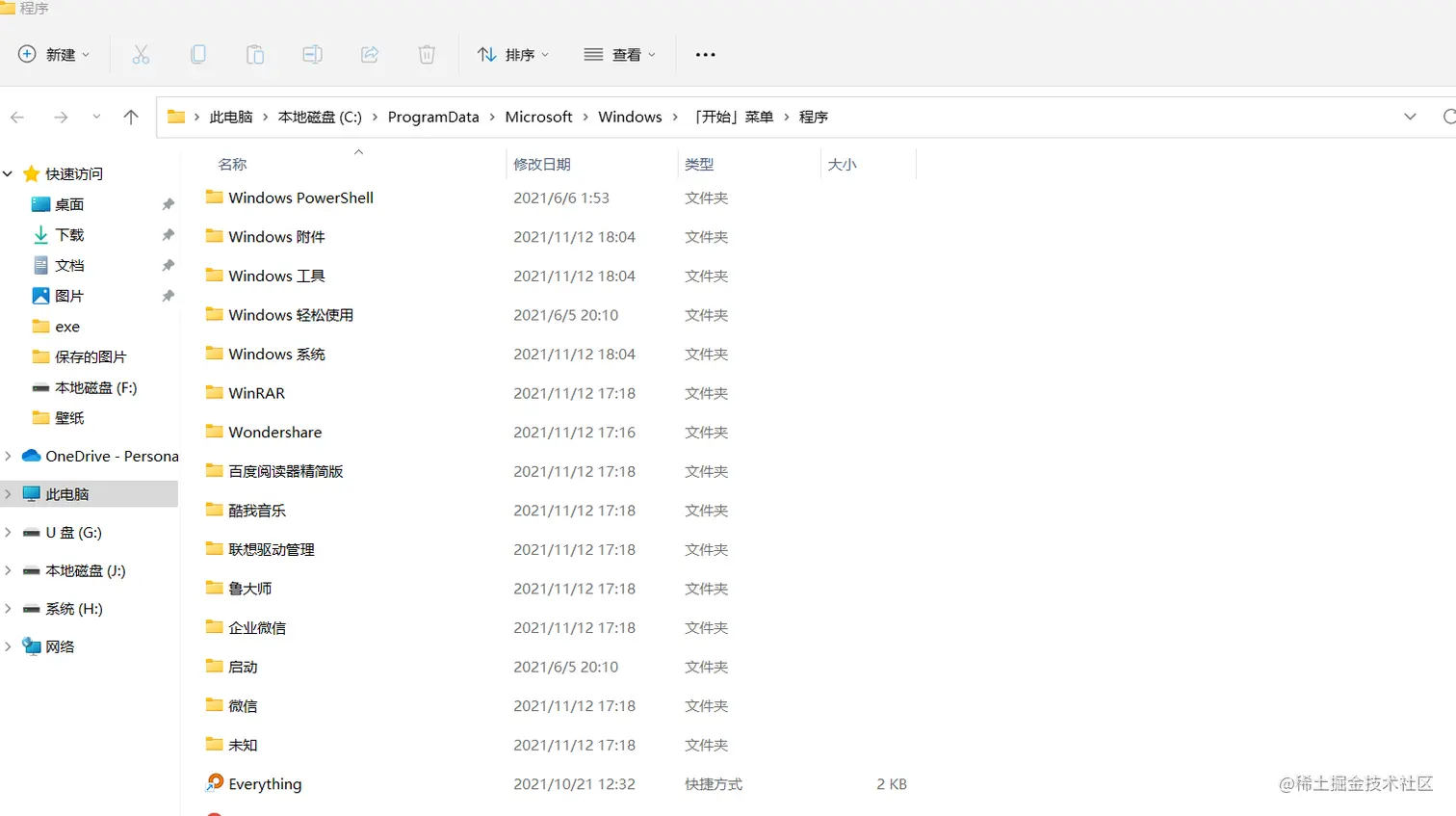This screenshot has width=1456, height=816.
Task: Click the Rename icon in toolbar
Action: click(312, 55)
